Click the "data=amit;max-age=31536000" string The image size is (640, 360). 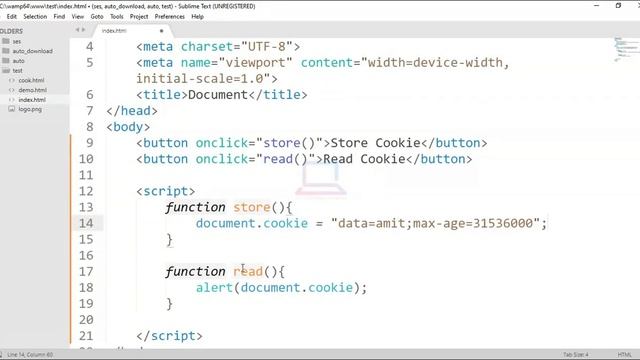pos(436,223)
